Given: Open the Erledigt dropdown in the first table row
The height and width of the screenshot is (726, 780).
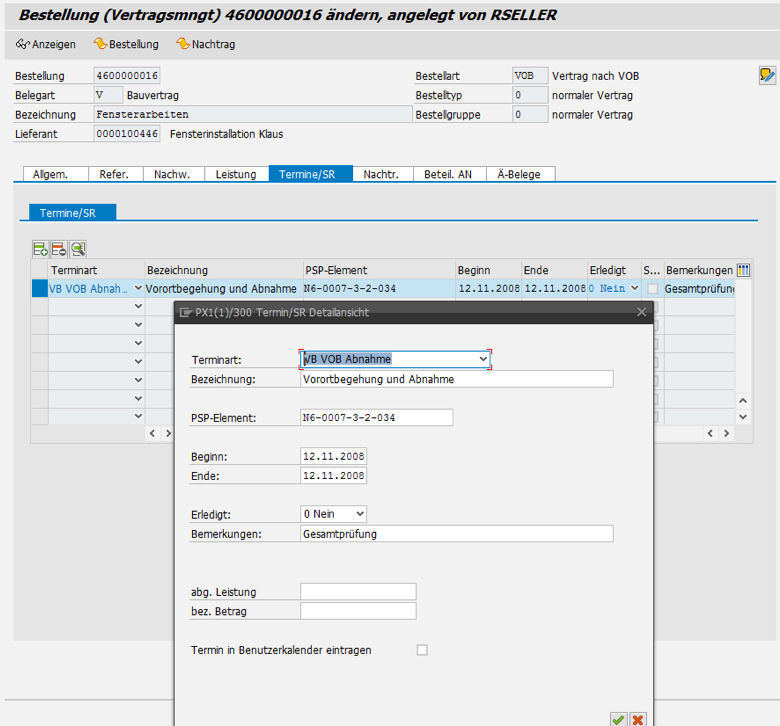Looking at the screenshot, I should tap(634, 289).
